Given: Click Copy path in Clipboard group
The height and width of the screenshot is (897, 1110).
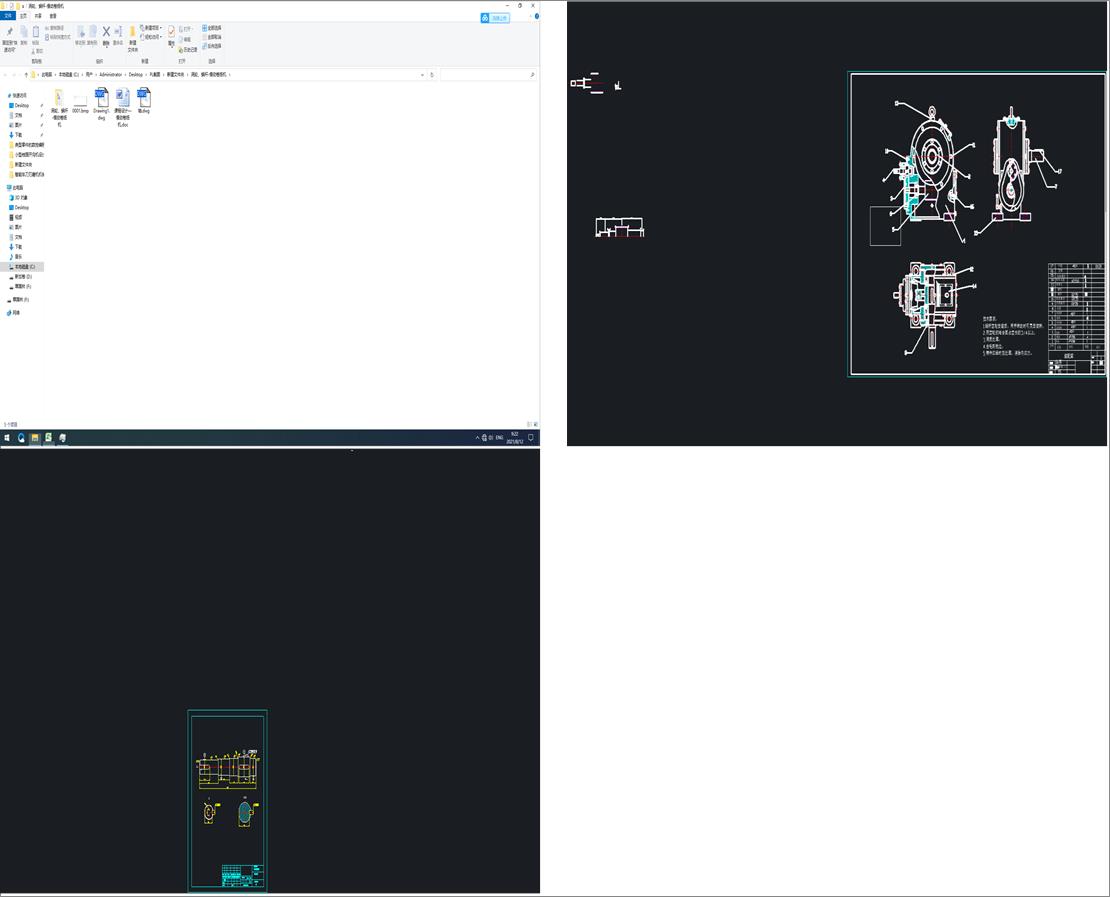Looking at the screenshot, I should pyautogui.click(x=55, y=28).
